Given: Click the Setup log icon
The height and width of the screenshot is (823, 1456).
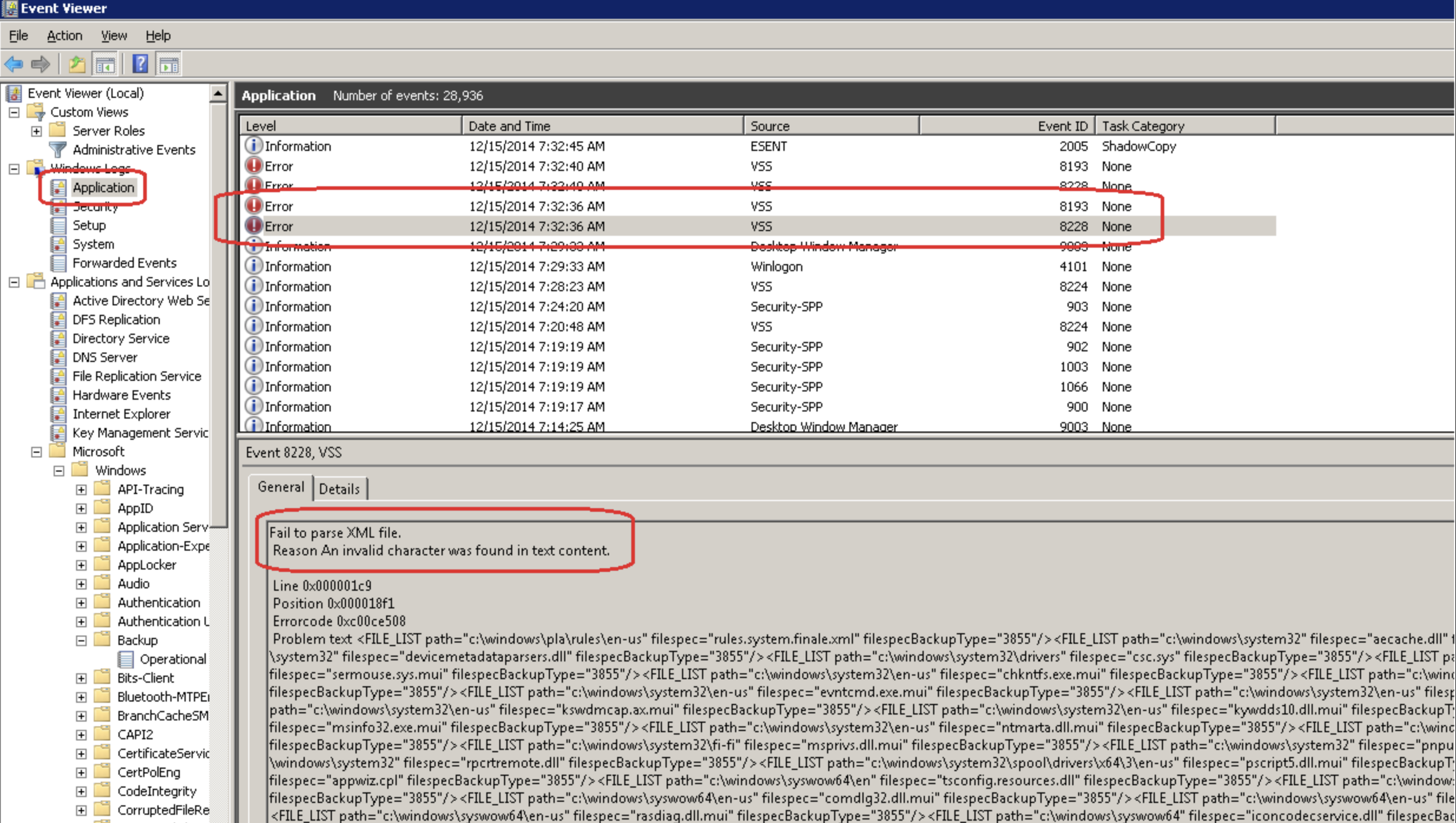Looking at the screenshot, I should pos(58,225).
